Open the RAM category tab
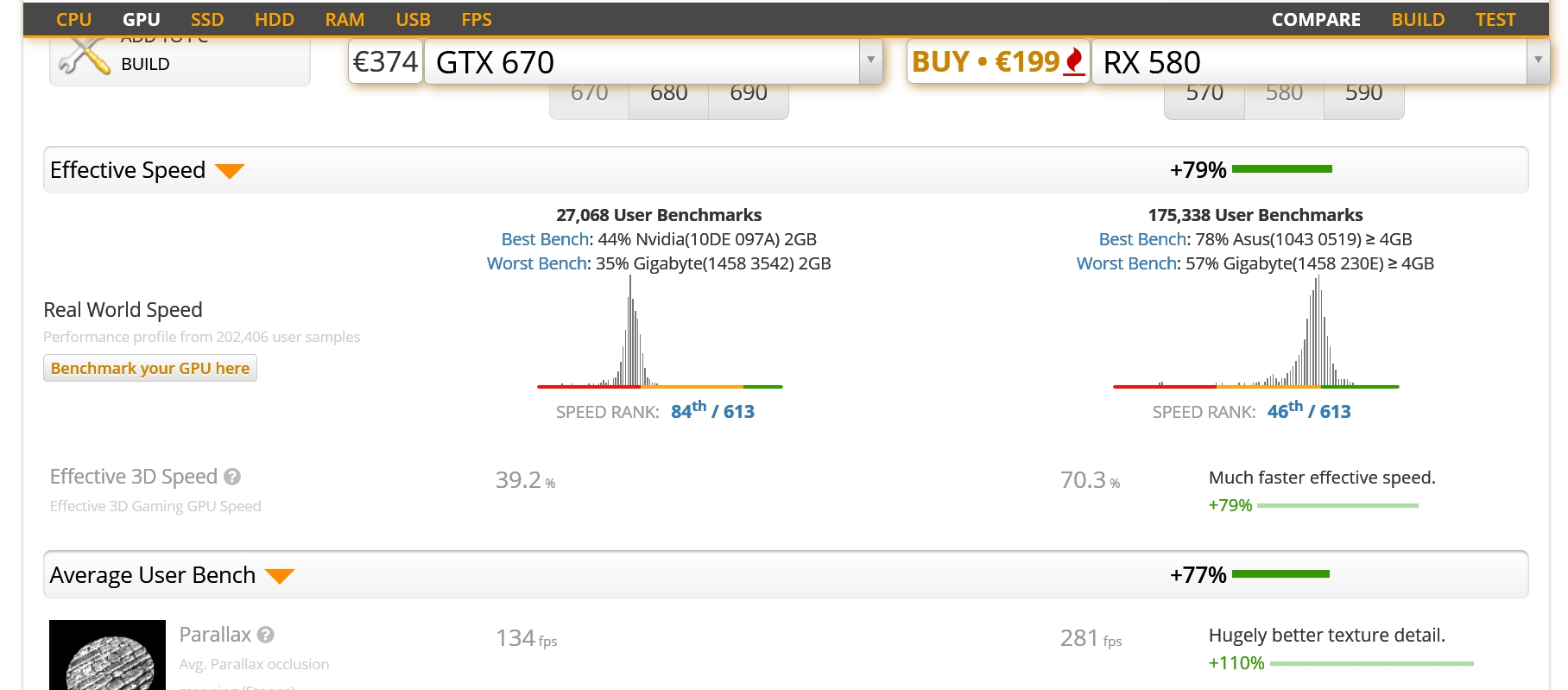Viewport: 1568px width, 690px height. (345, 19)
